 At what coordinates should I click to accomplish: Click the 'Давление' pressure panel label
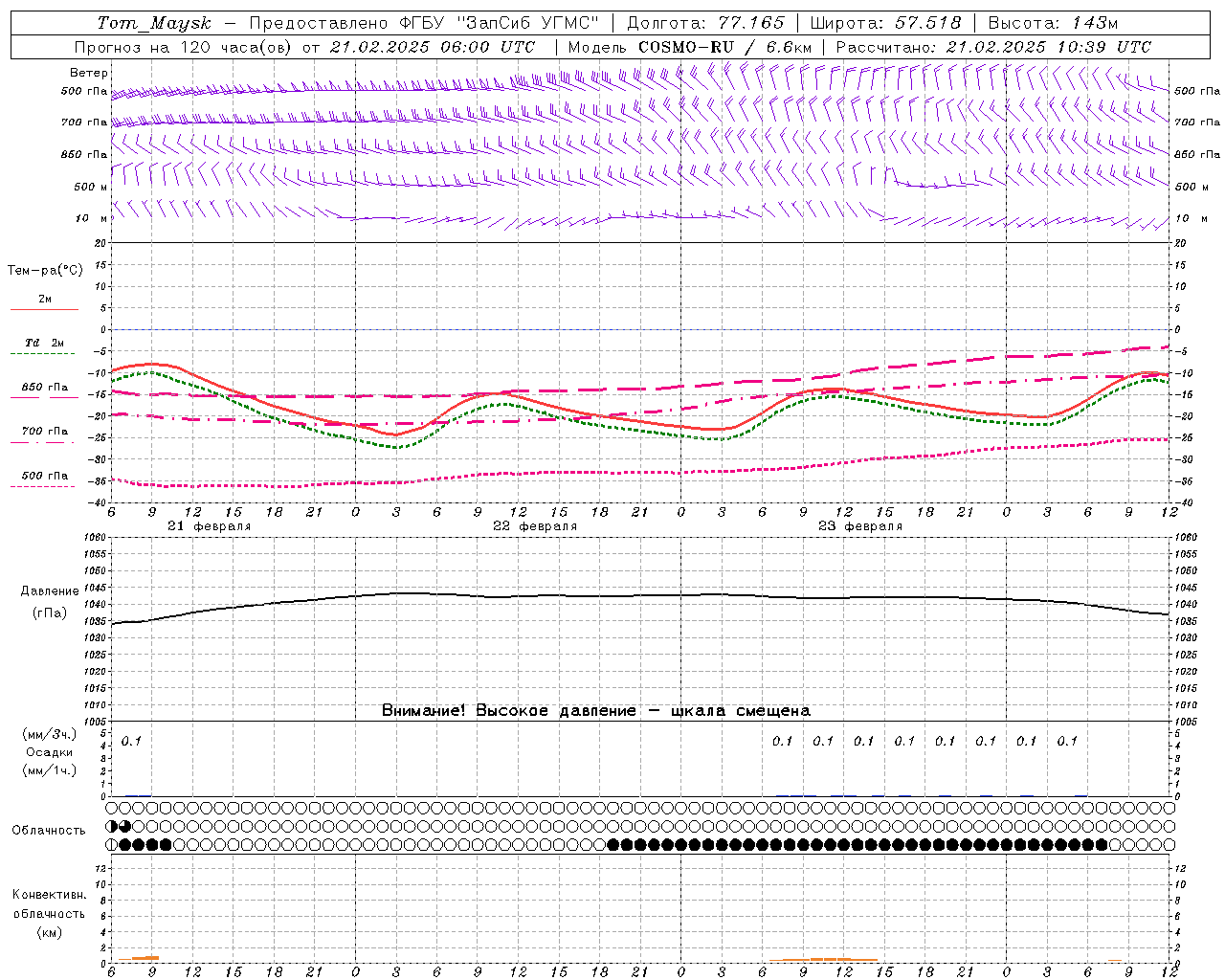click(50, 591)
